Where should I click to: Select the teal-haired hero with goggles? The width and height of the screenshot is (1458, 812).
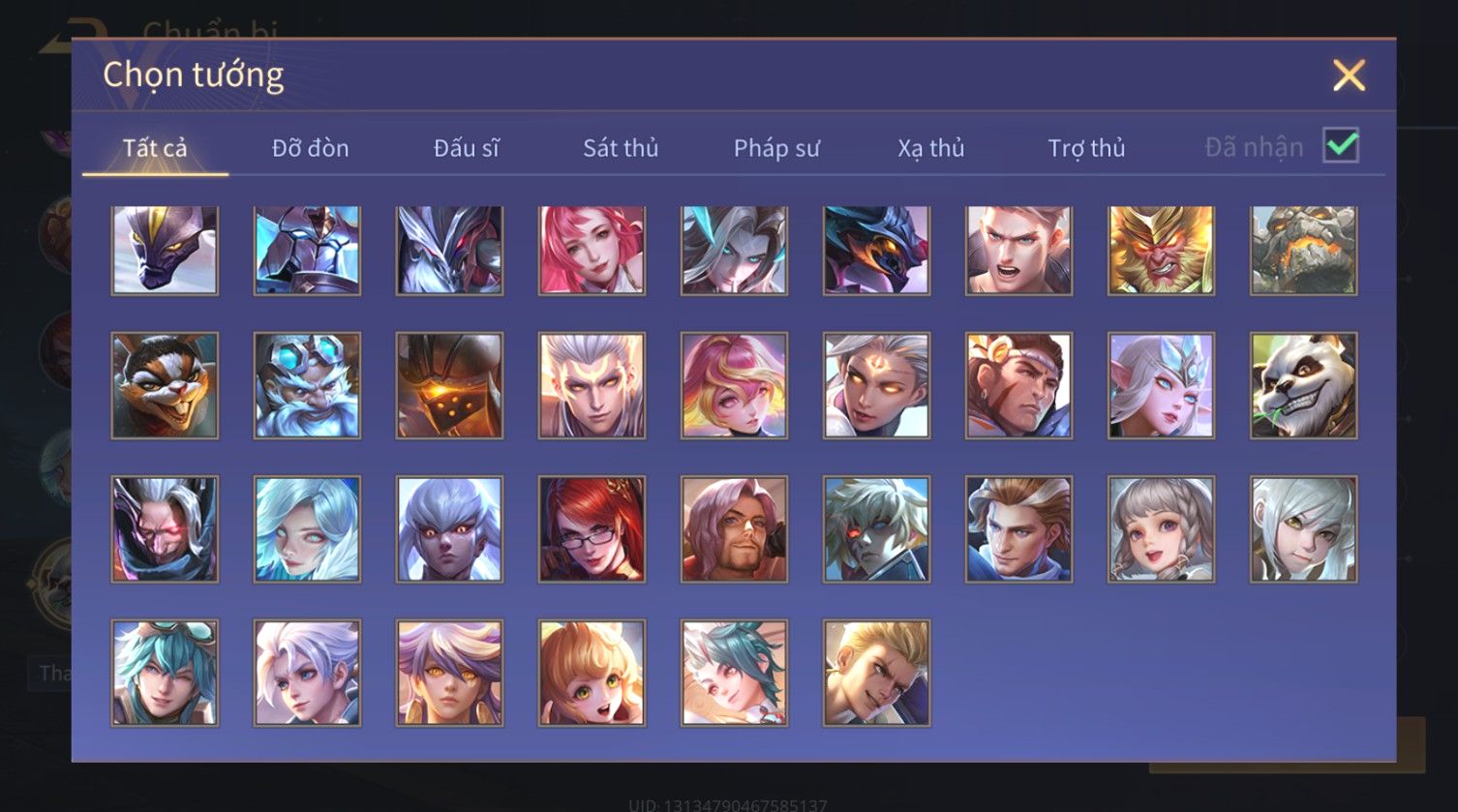coord(165,673)
